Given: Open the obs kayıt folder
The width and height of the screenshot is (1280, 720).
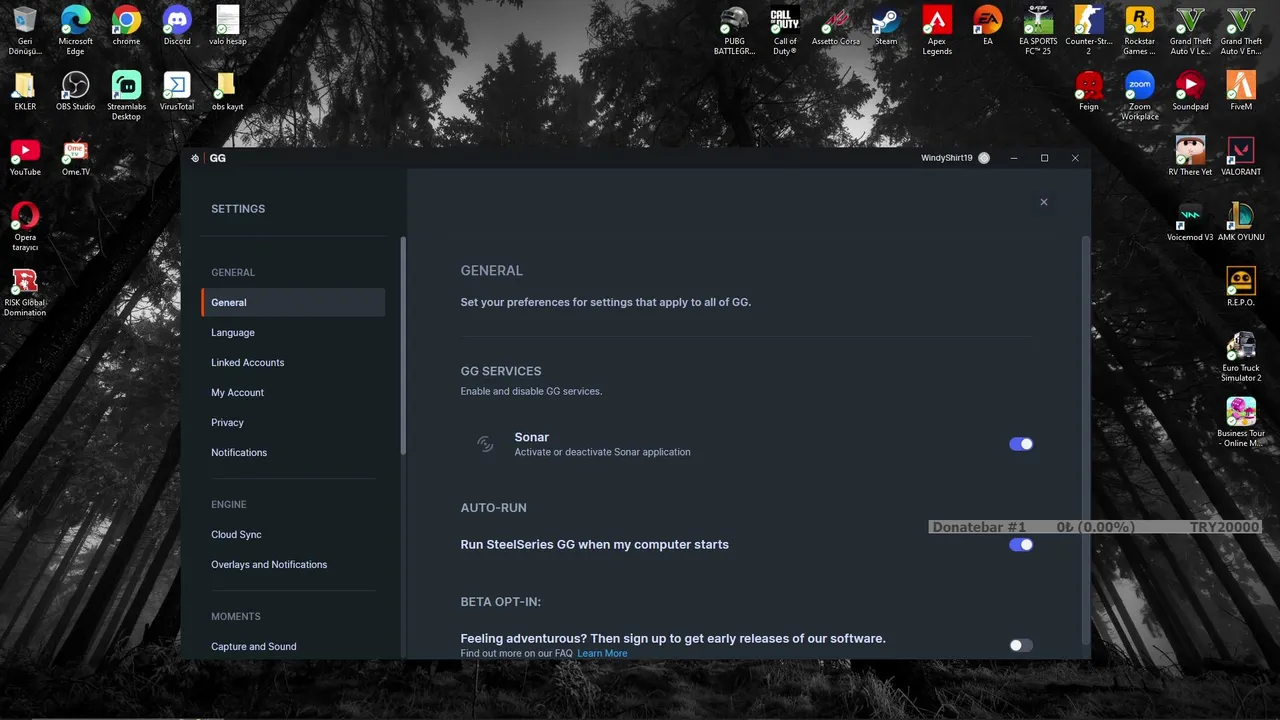Looking at the screenshot, I should tap(228, 85).
